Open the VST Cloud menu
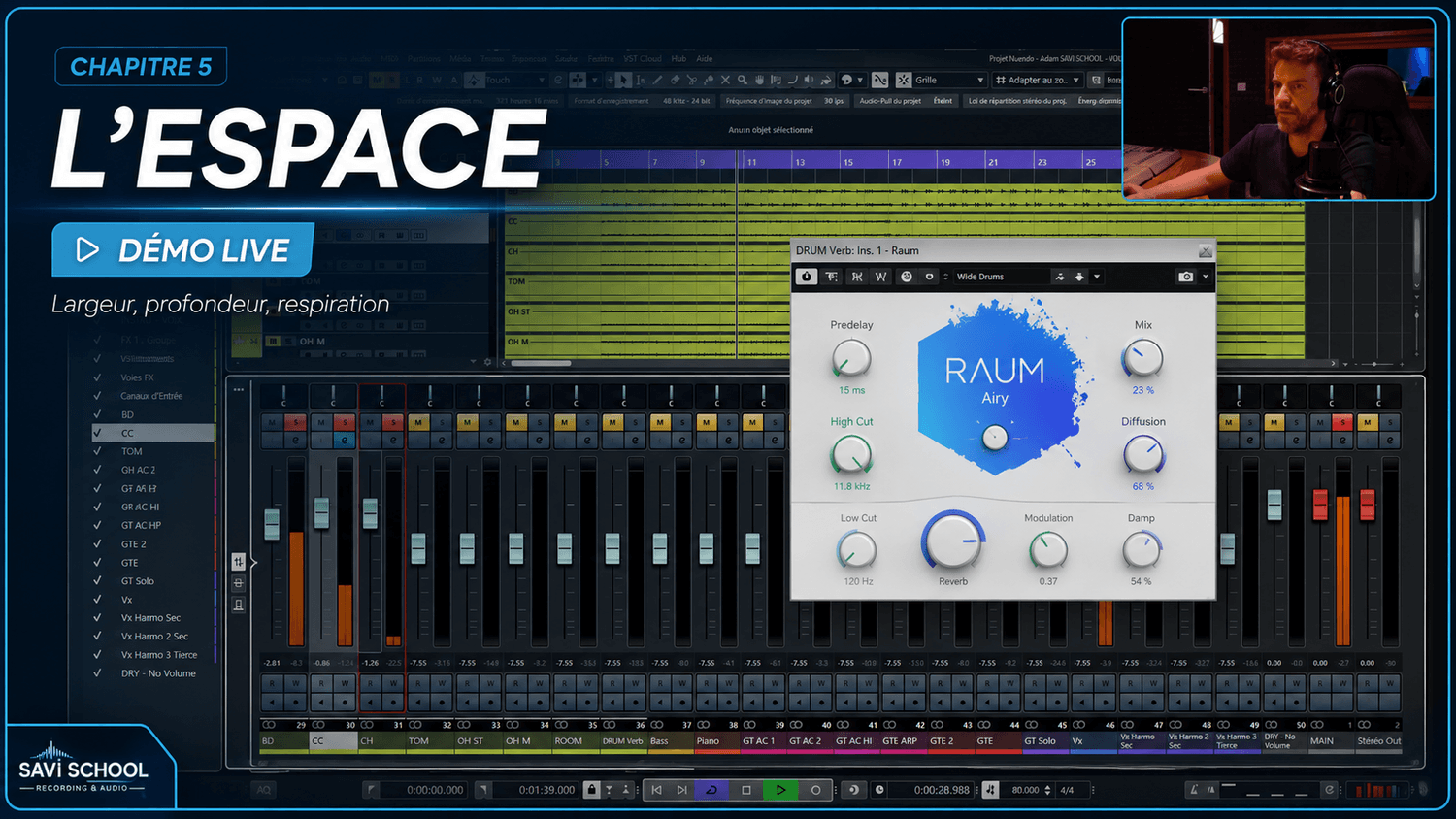This screenshot has width=1456, height=819. (x=643, y=59)
